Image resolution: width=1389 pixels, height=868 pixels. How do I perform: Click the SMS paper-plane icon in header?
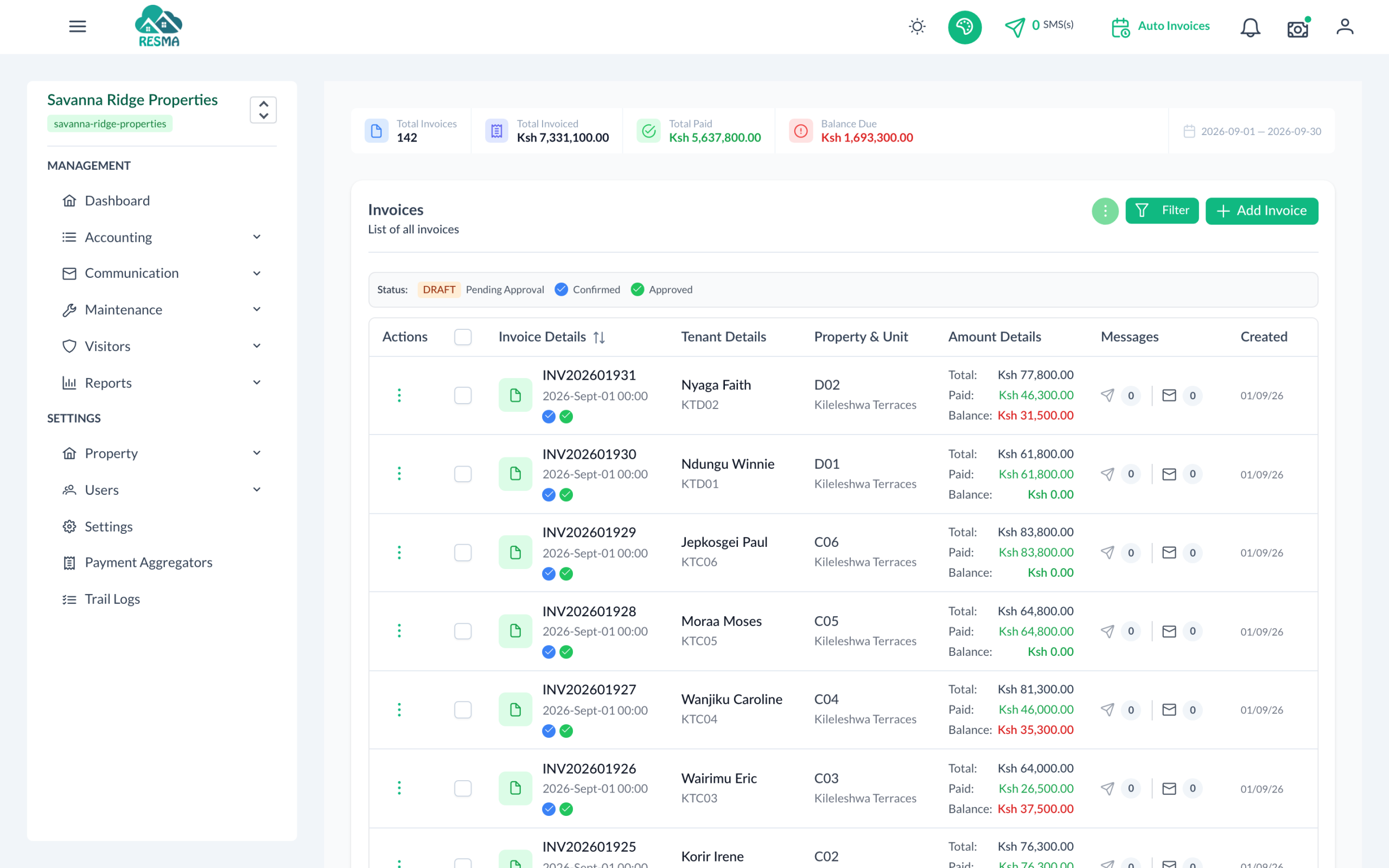point(1015,27)
